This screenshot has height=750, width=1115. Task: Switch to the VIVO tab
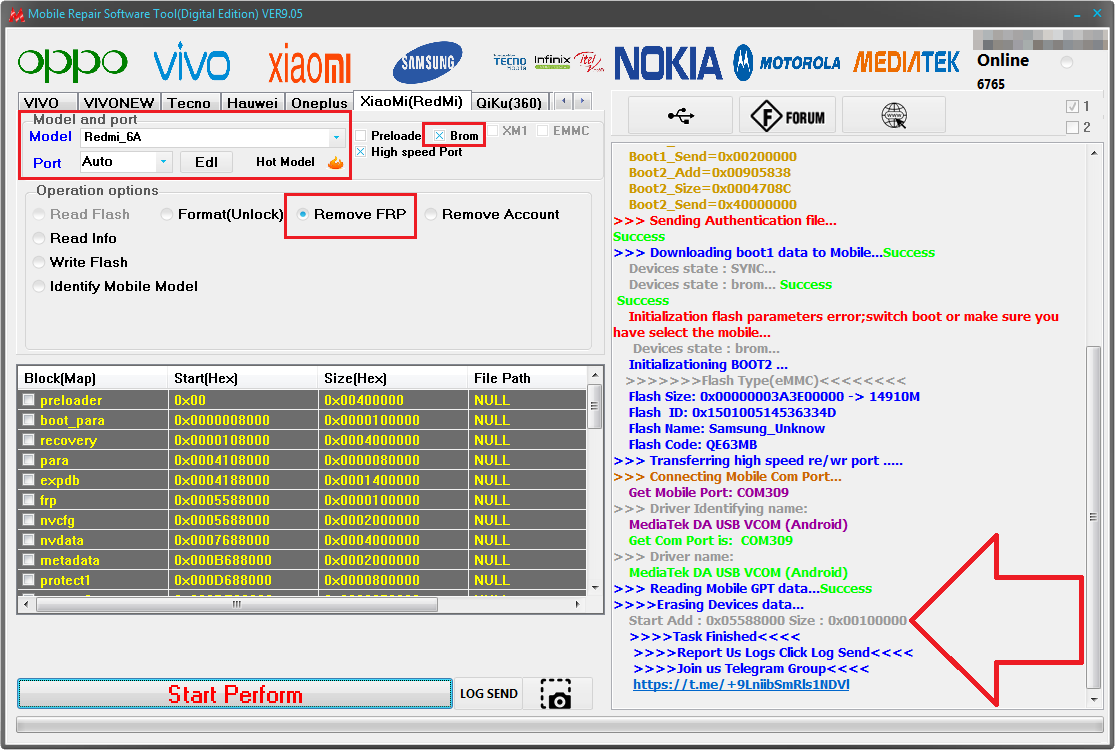click(x=47, y=103)
